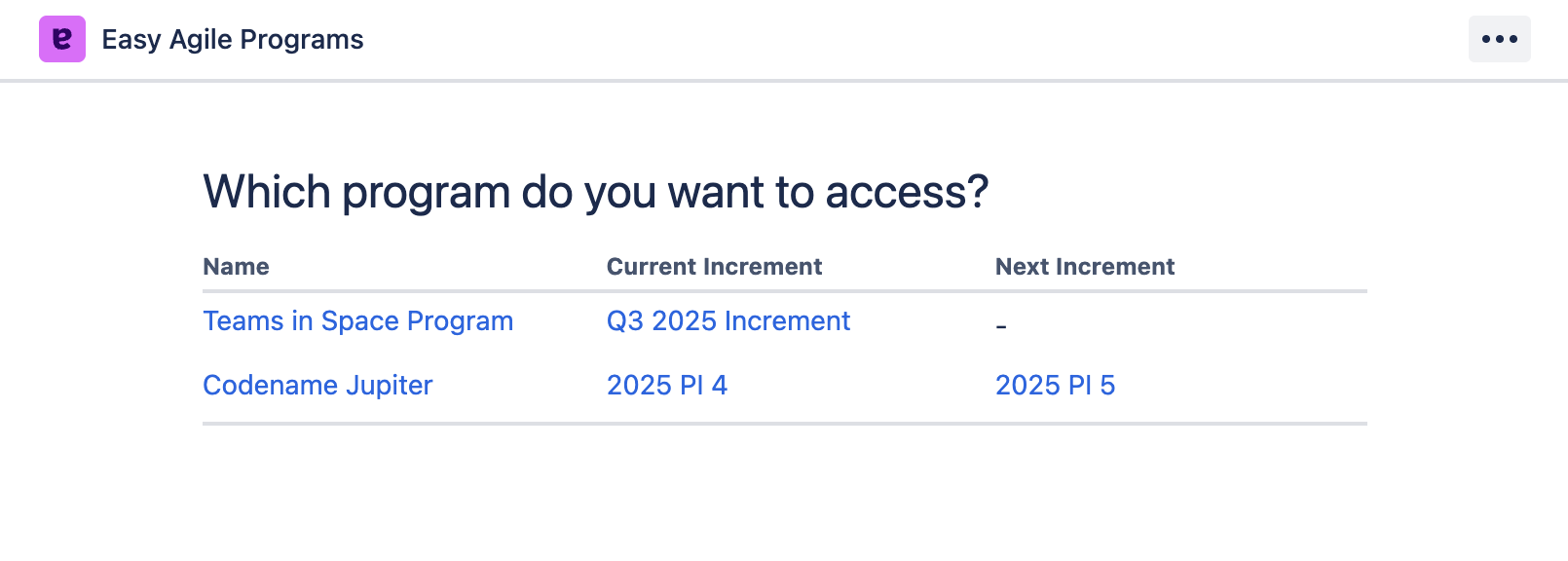Expand the ellipsis menu in the header
1568x561 pixels.
click(1499, 39)
